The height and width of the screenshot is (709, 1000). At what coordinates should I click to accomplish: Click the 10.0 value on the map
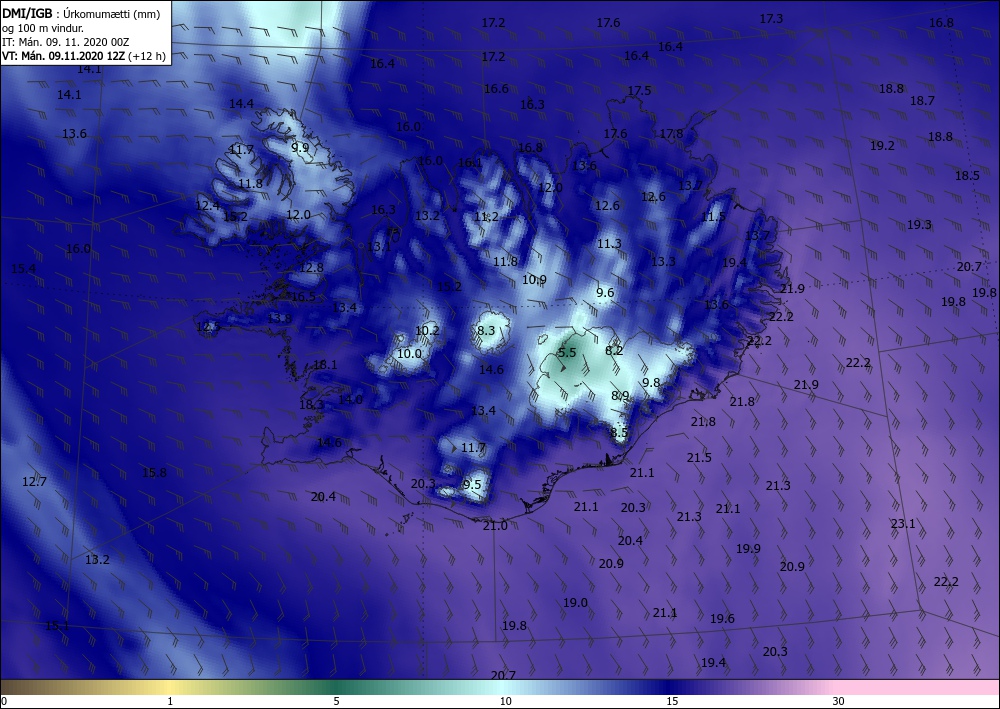tap(409, 353)
